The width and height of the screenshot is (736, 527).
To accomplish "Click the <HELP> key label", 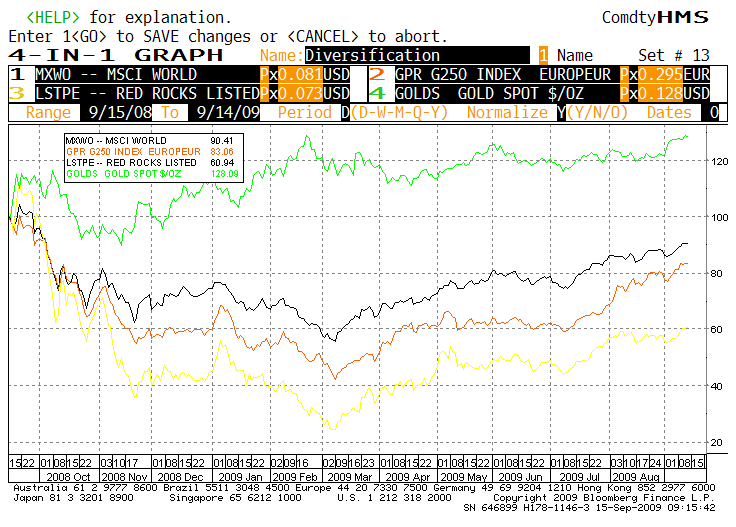I will tap(53, 17).
